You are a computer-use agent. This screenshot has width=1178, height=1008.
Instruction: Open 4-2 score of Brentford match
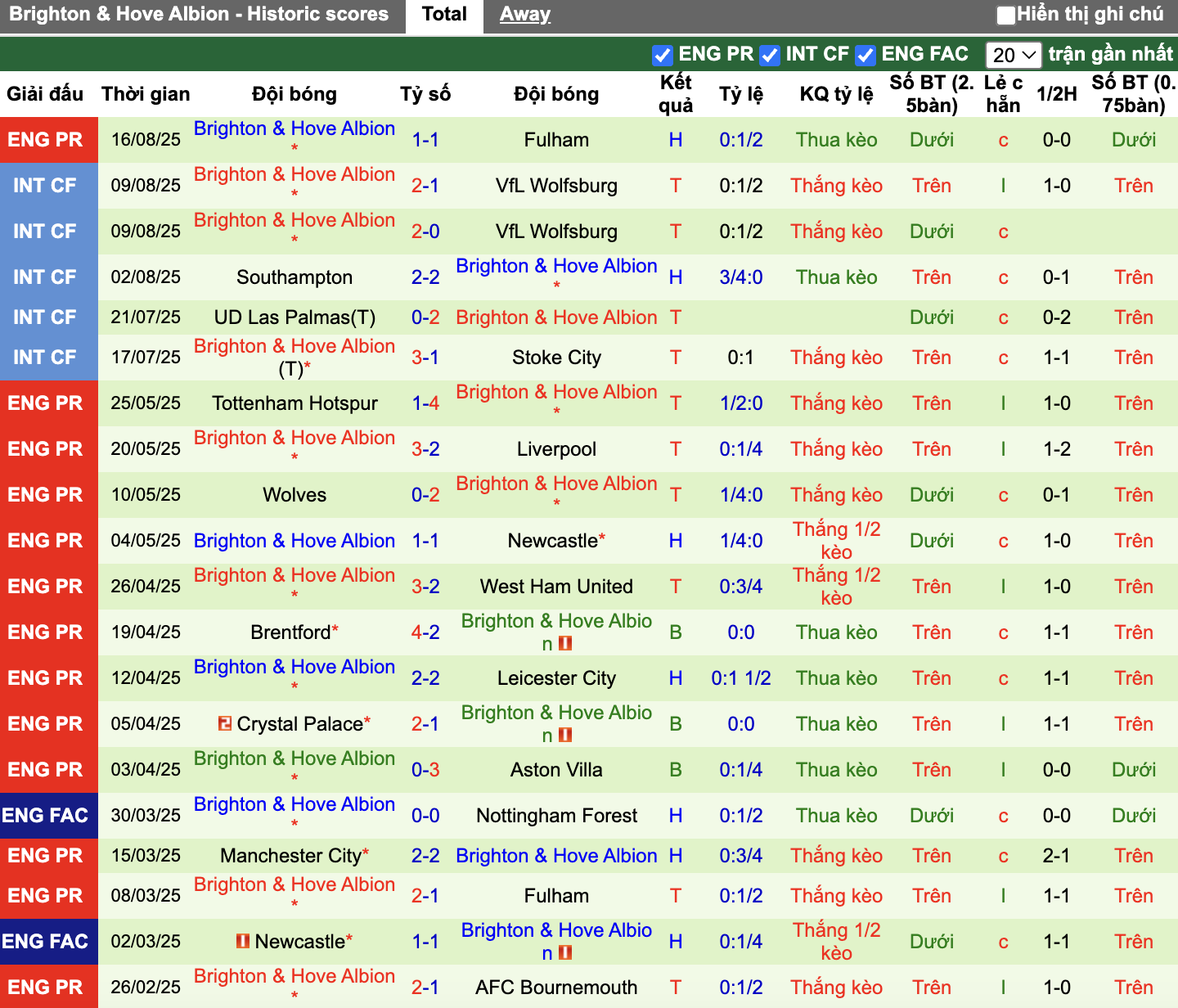pos(425,632)
